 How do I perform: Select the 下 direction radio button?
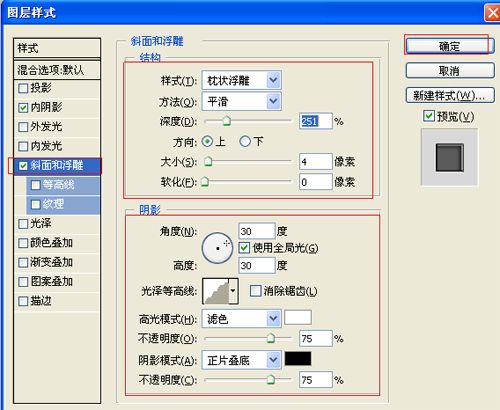[245, 142]
